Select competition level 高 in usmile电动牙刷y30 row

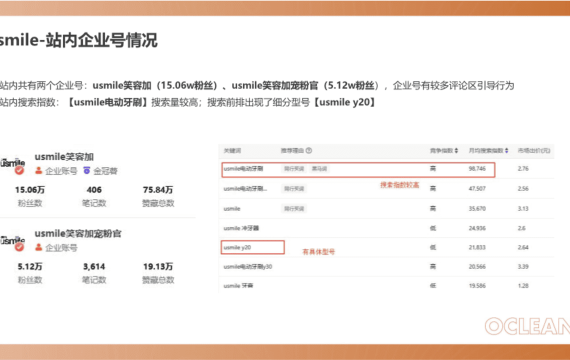click(x=433, y=267)
